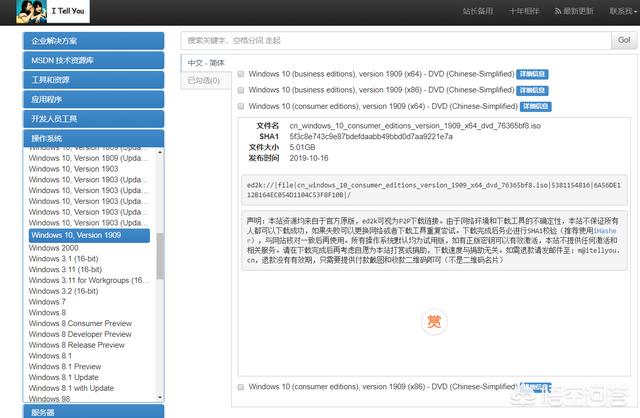Select Windows 7 in the OS list

[47, 302]
